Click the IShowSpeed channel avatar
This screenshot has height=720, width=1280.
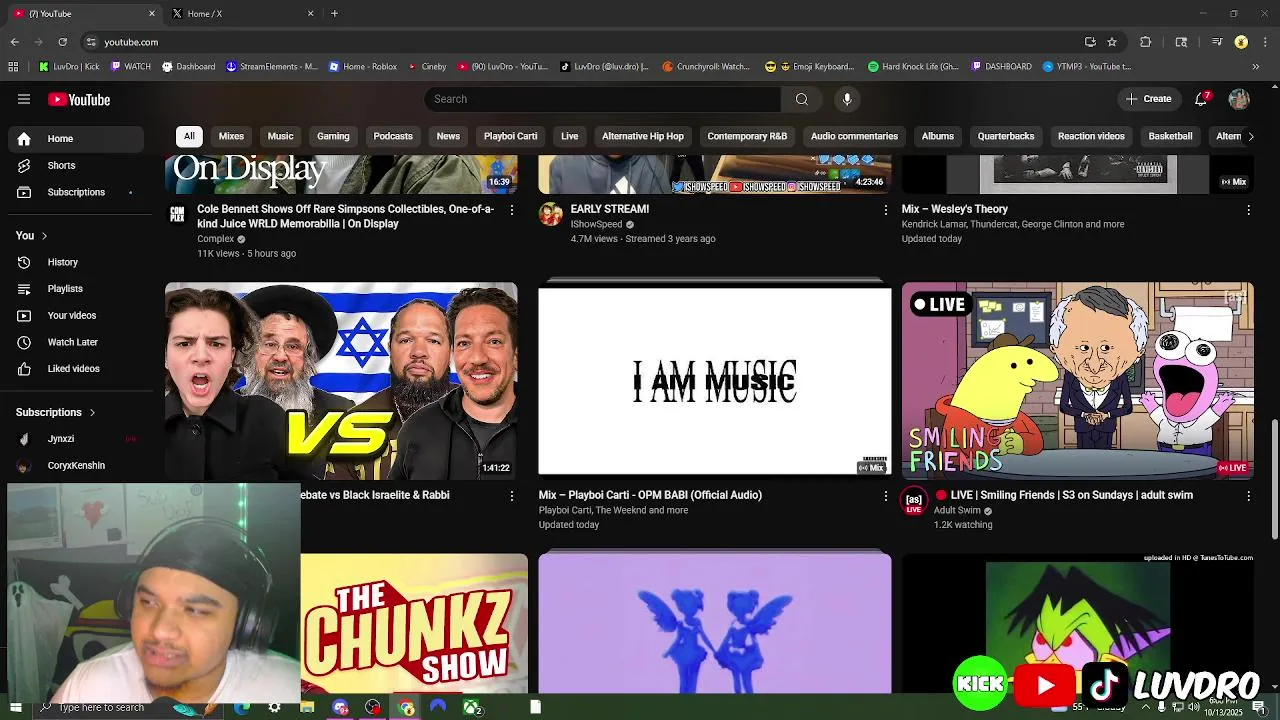coord(550,214)
